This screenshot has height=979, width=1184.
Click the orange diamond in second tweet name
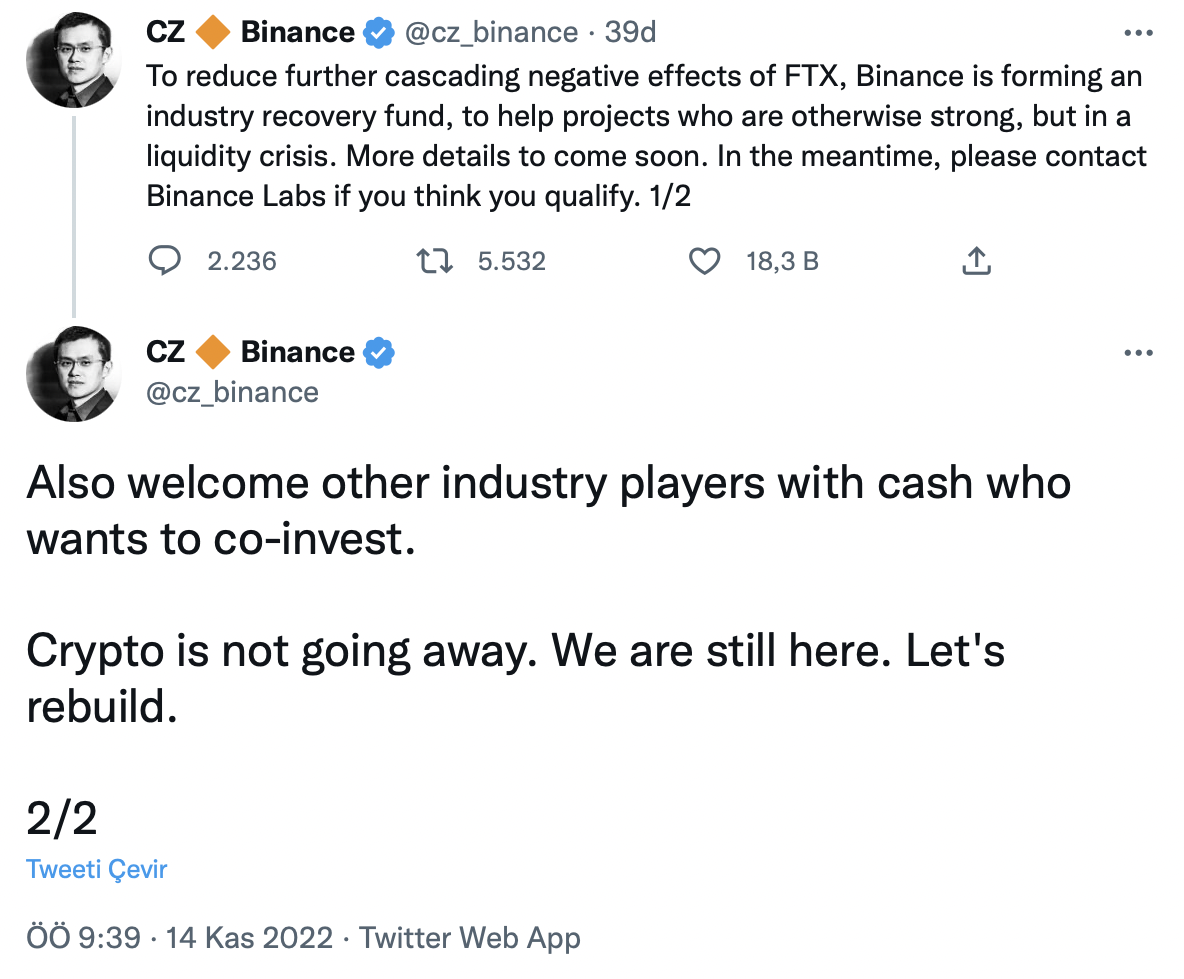point(213,353)
